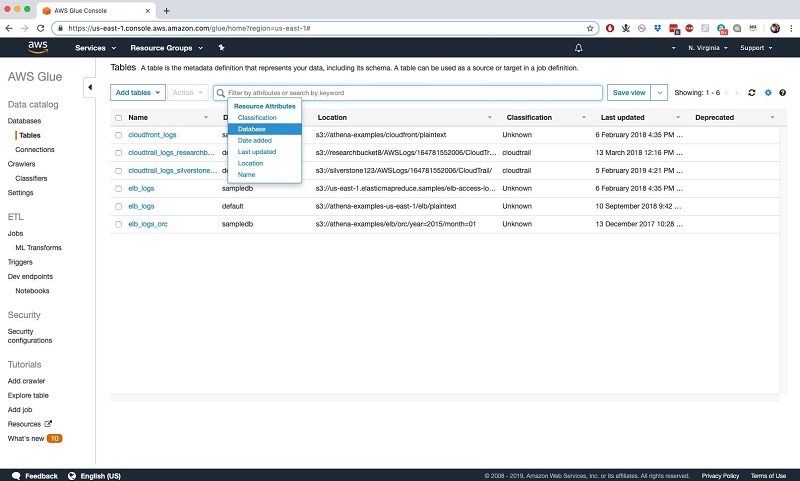Screen dimensions: 800x481
Task: Click the AWS logo home icon
Action: (38, 47)
